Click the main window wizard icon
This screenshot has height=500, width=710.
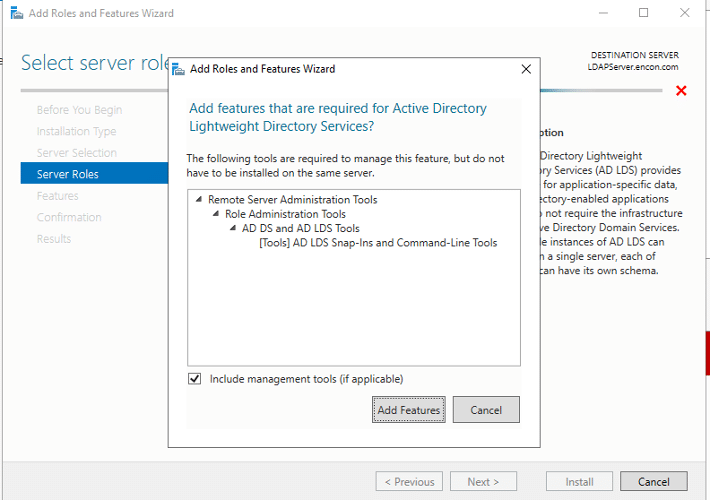(15, 13)
